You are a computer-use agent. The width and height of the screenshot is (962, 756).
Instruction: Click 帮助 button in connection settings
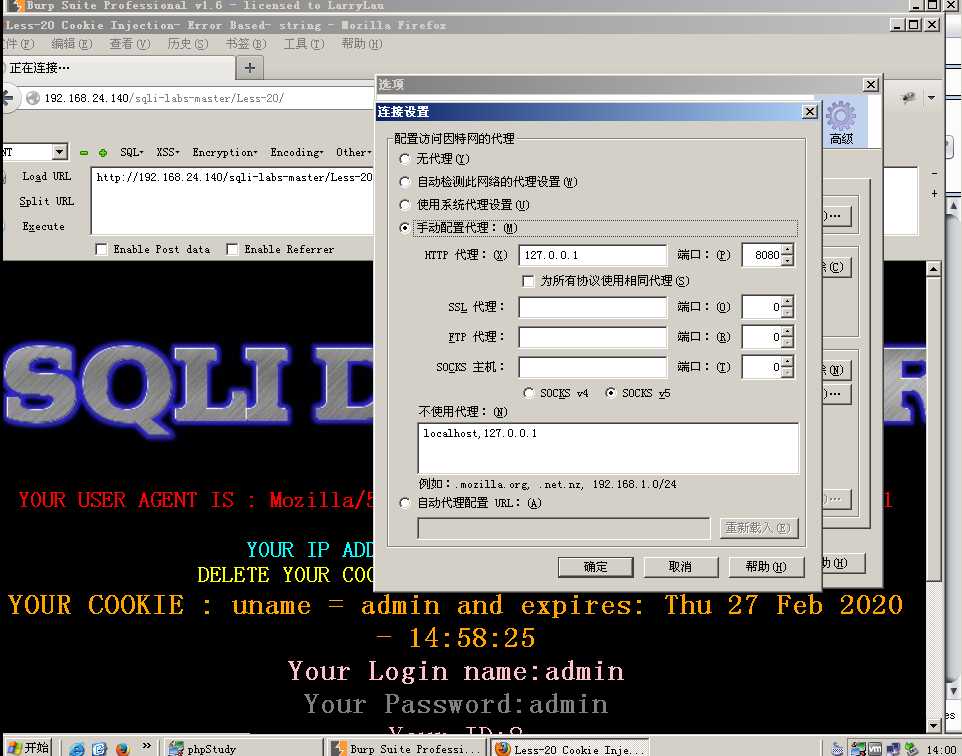click(x=766, y=567)
